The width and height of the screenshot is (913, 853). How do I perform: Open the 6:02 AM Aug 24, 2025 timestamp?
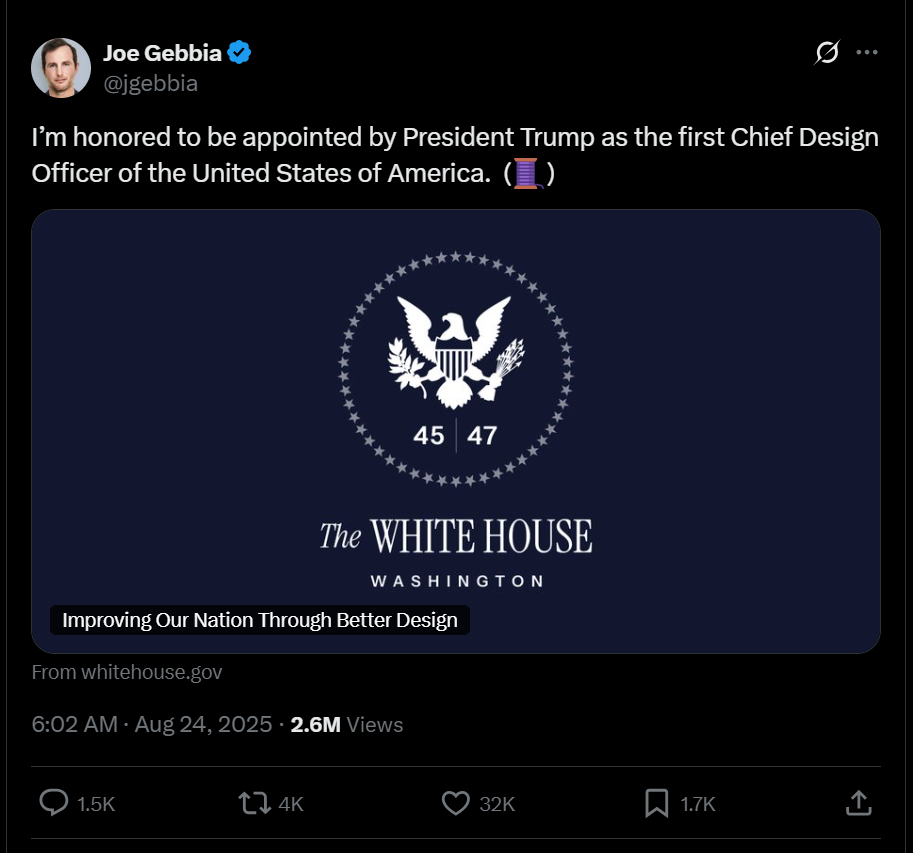pos(152,724)
